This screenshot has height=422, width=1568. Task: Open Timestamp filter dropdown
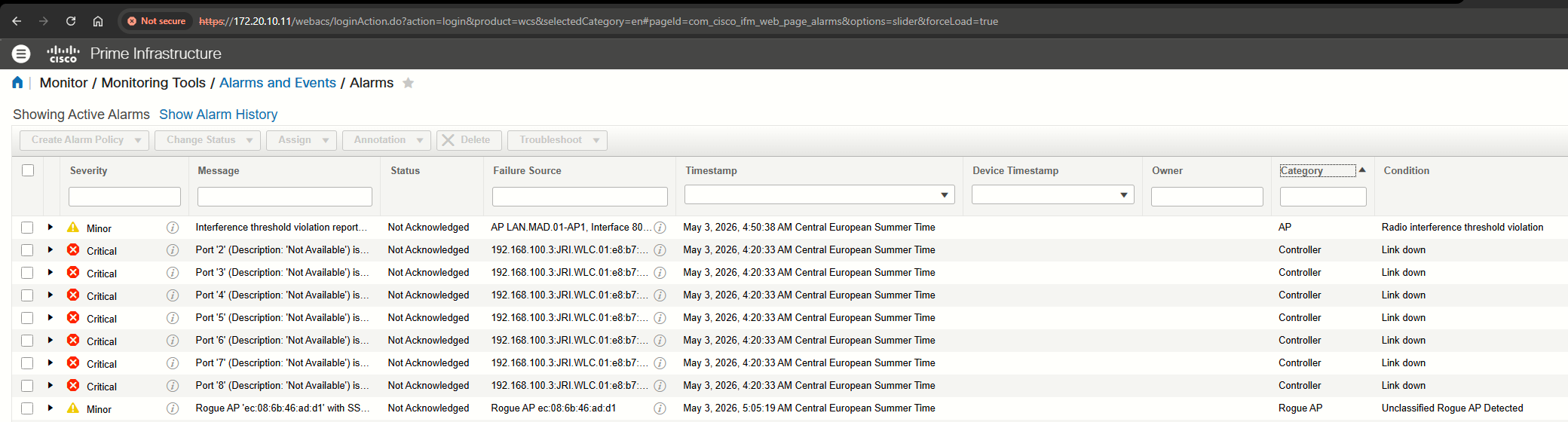pyautogui.click(x=944, y=195)
